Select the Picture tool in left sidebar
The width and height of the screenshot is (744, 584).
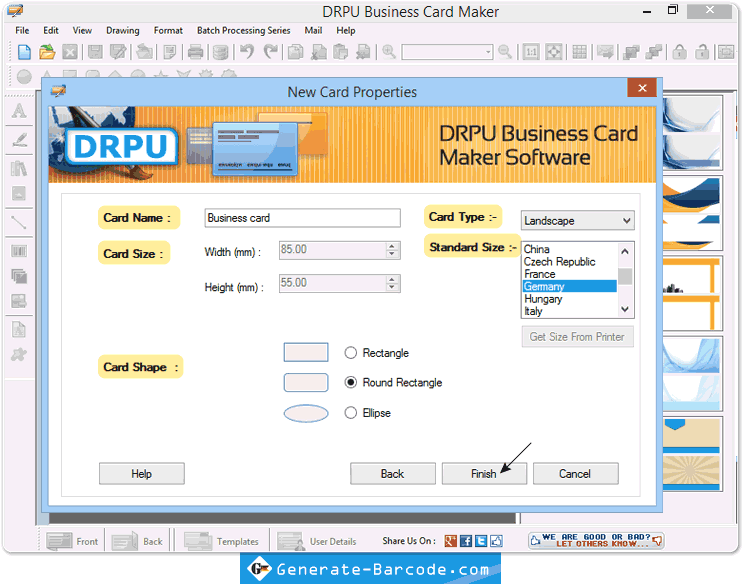19,194
